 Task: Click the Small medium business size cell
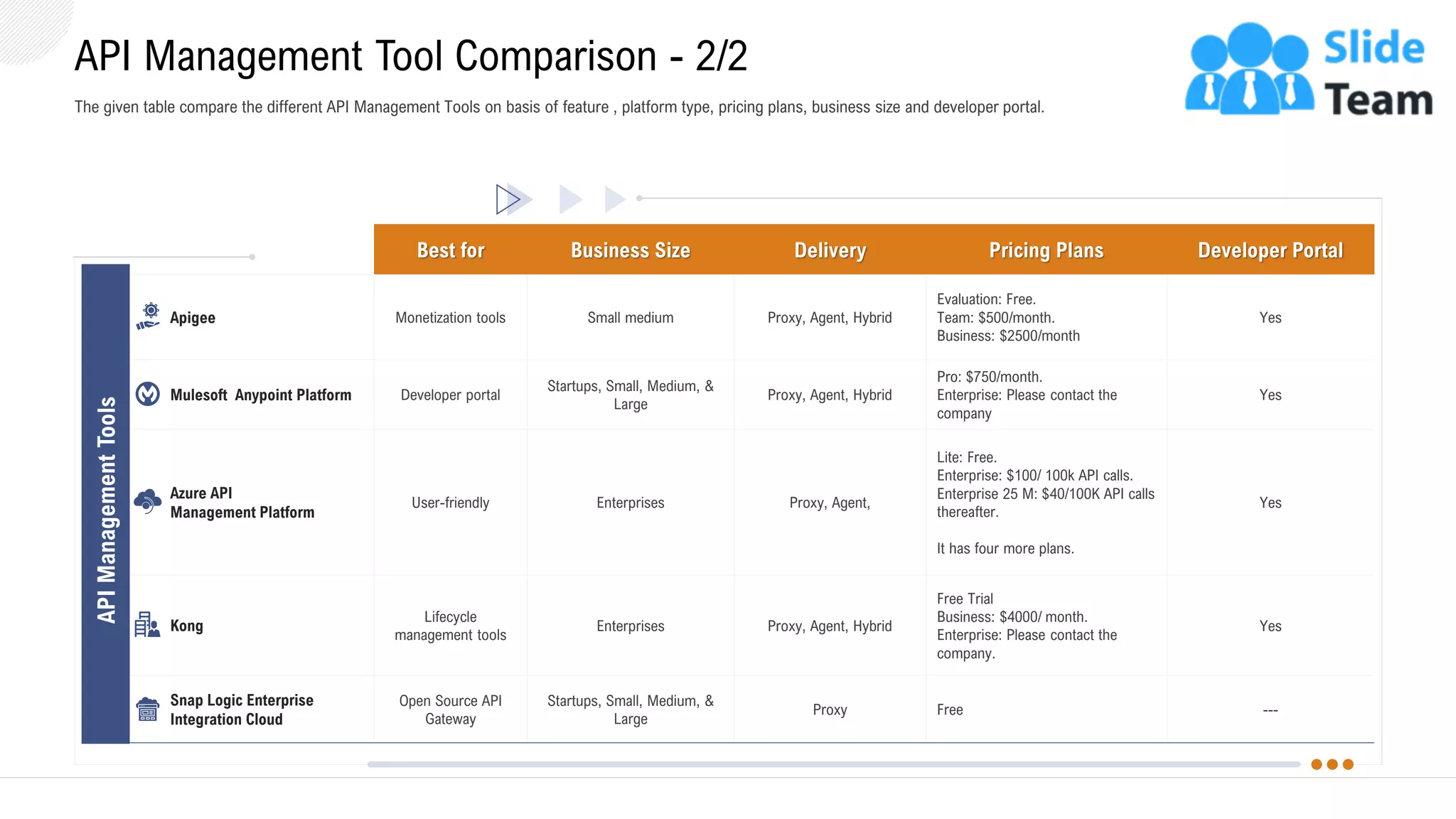631,318
